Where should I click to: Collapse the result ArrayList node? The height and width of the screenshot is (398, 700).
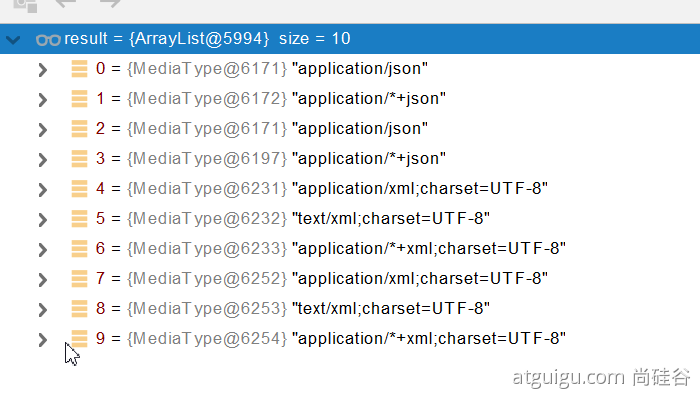(x=13, y=40)
